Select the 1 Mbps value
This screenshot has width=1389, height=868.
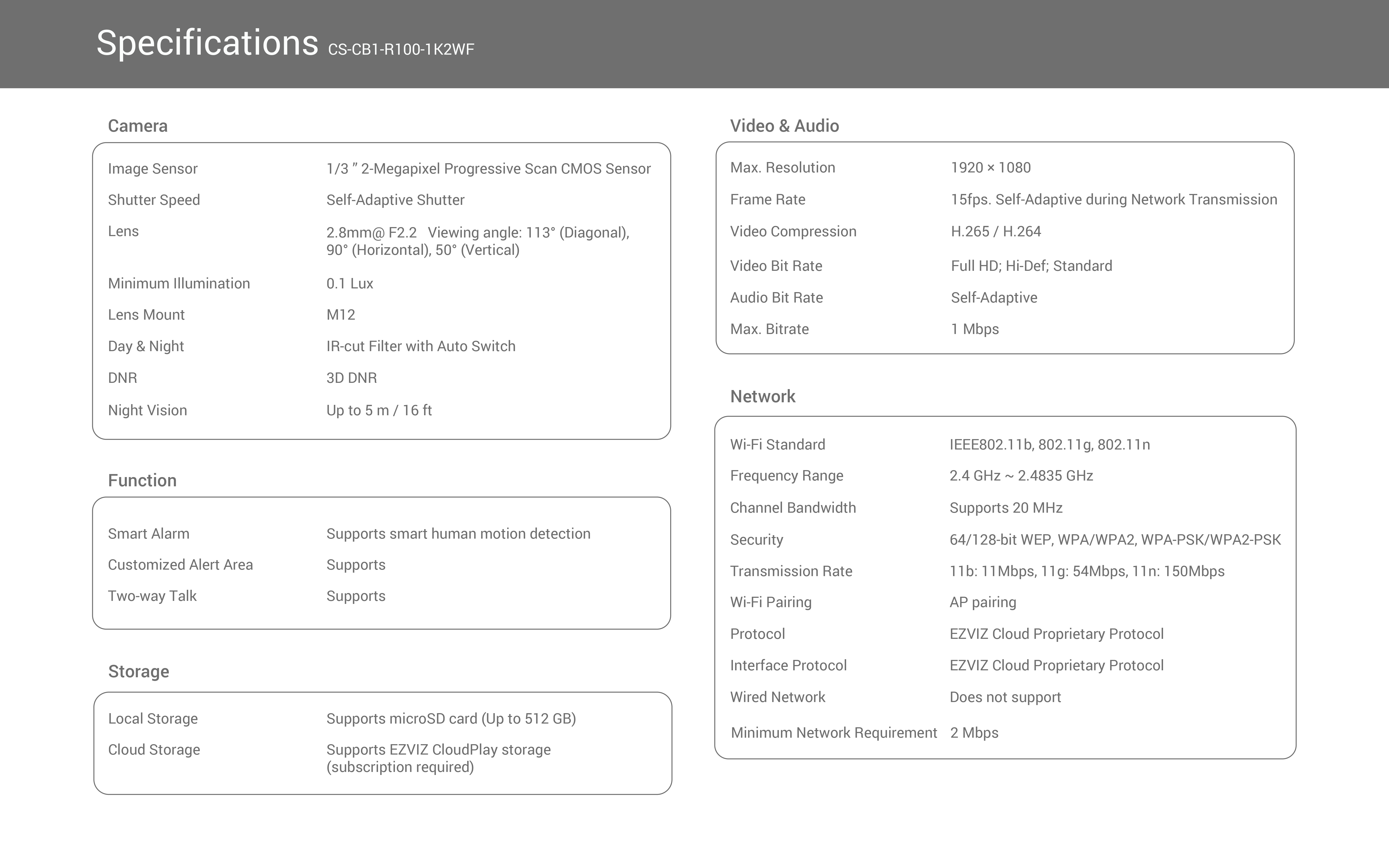[975, 329]
